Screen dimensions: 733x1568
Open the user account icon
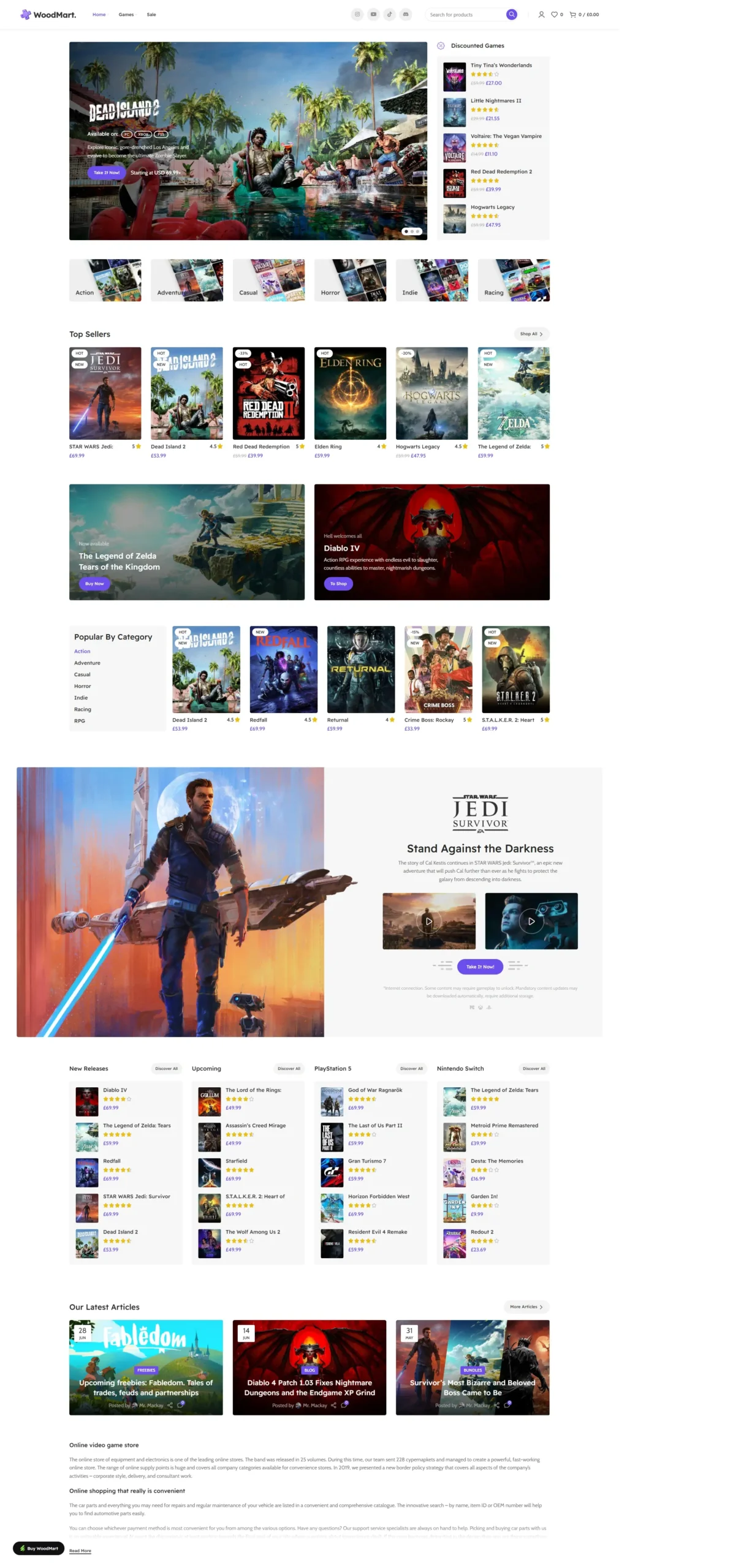coord(541,15)
